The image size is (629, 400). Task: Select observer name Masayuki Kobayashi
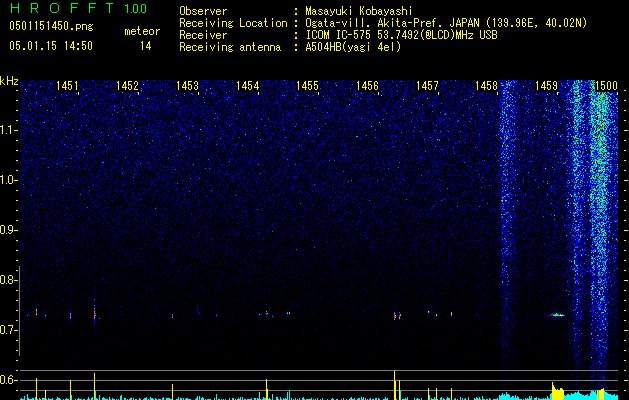click(x=359, y=11)
